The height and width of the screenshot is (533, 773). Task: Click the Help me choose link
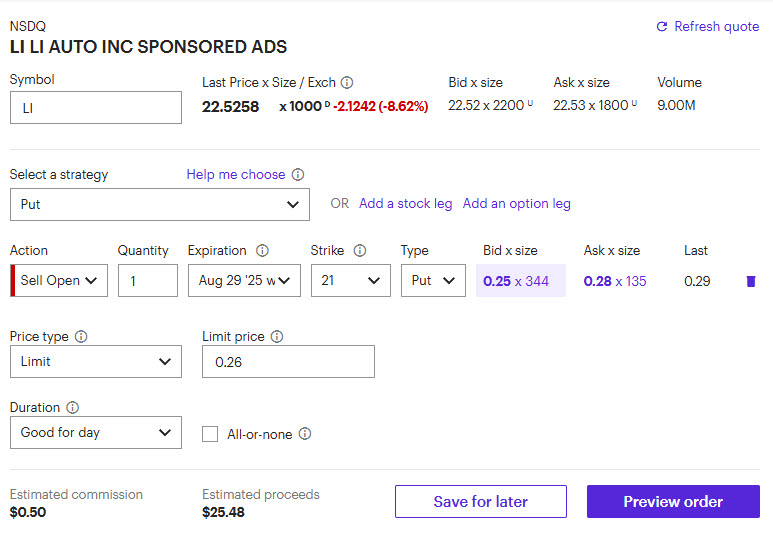[236, 175]
